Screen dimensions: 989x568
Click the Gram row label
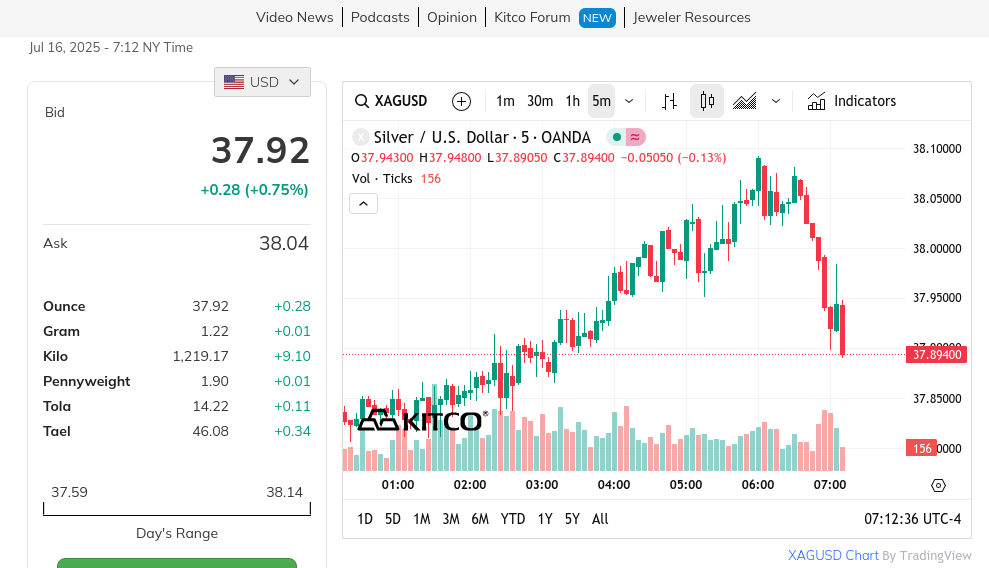point(61,331)
